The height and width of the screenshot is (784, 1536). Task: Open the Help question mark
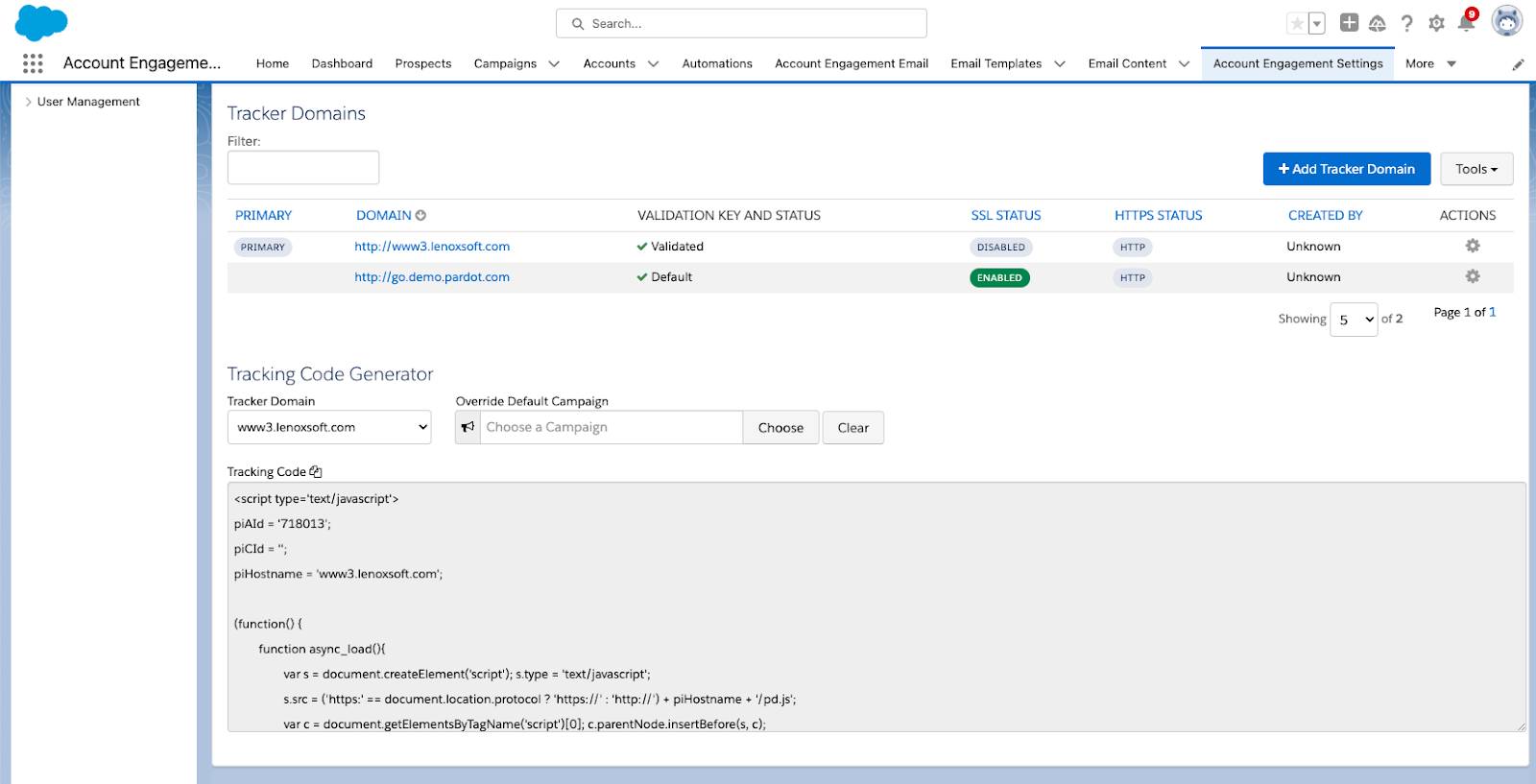pos(1406,23)
